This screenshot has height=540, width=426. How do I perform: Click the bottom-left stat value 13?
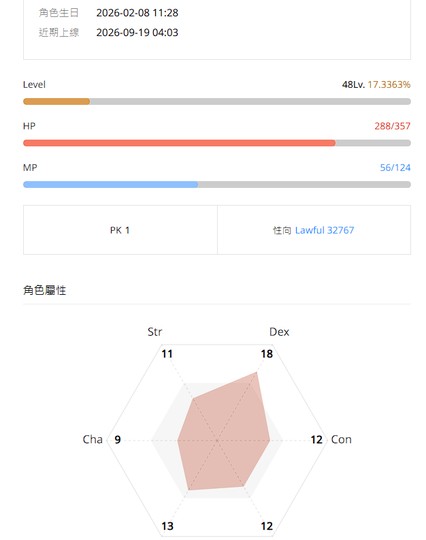click(x=167, y=526)
